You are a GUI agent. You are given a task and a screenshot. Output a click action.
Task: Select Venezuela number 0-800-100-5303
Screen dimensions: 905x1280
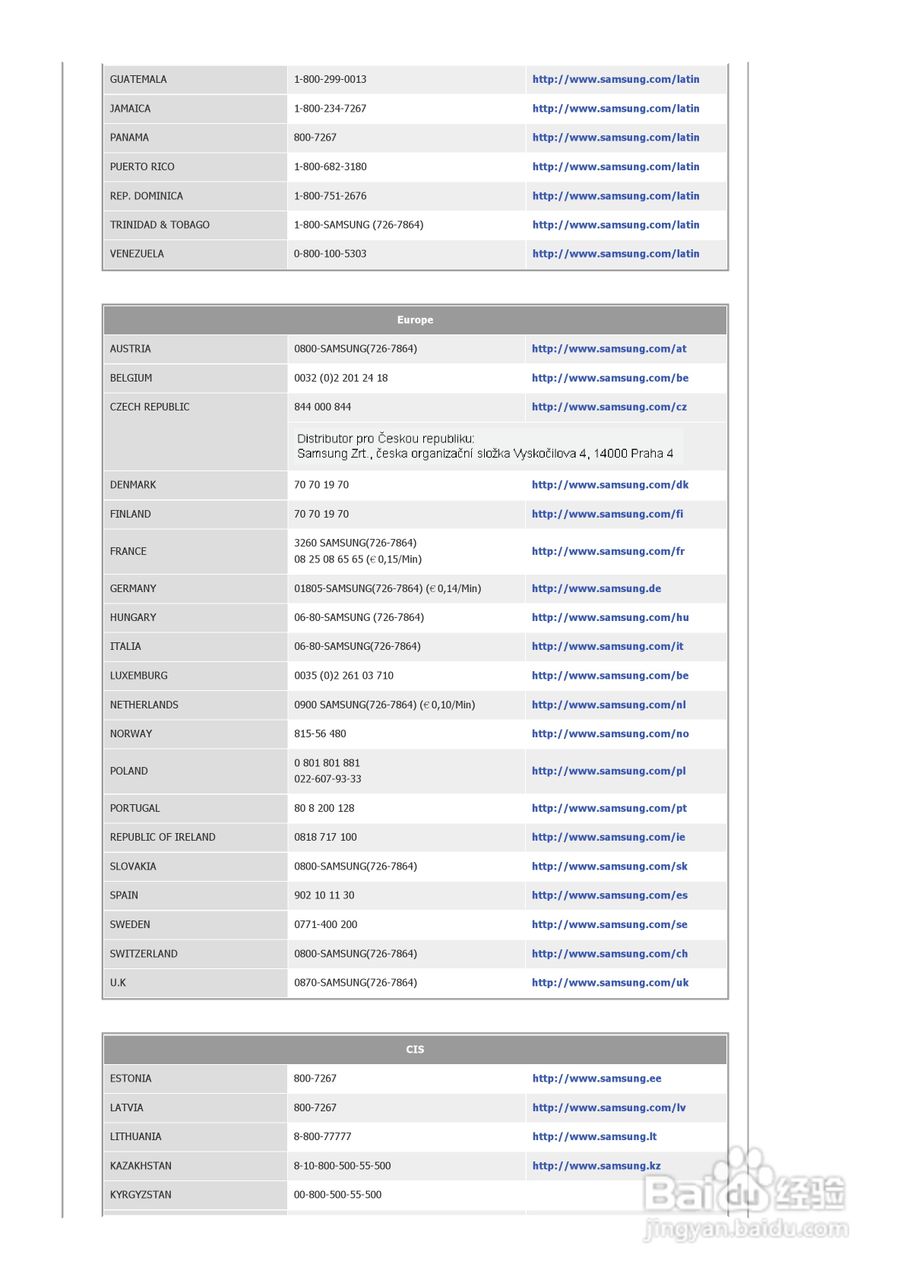330,254
